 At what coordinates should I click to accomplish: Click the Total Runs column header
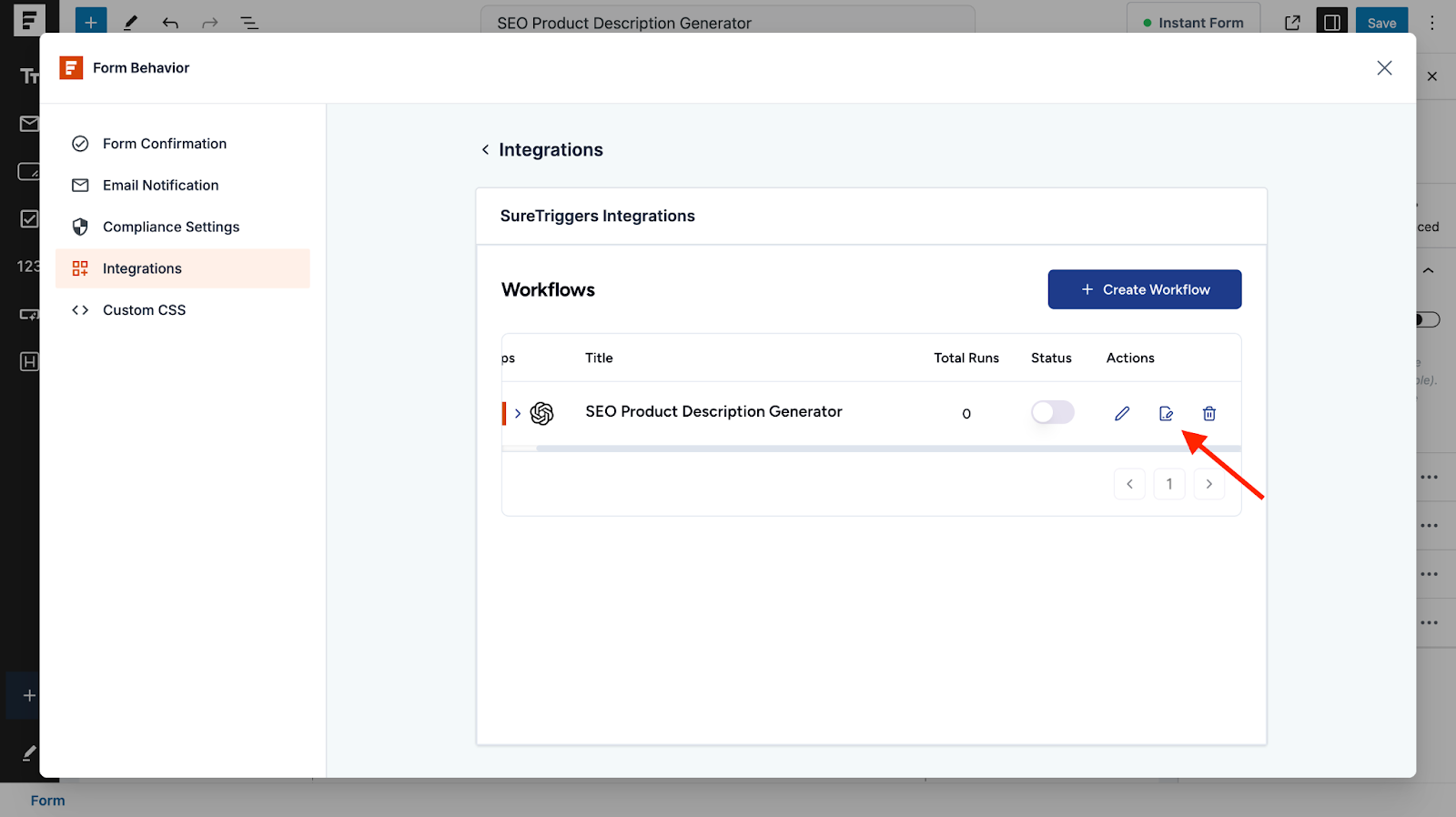coord(966,358)
